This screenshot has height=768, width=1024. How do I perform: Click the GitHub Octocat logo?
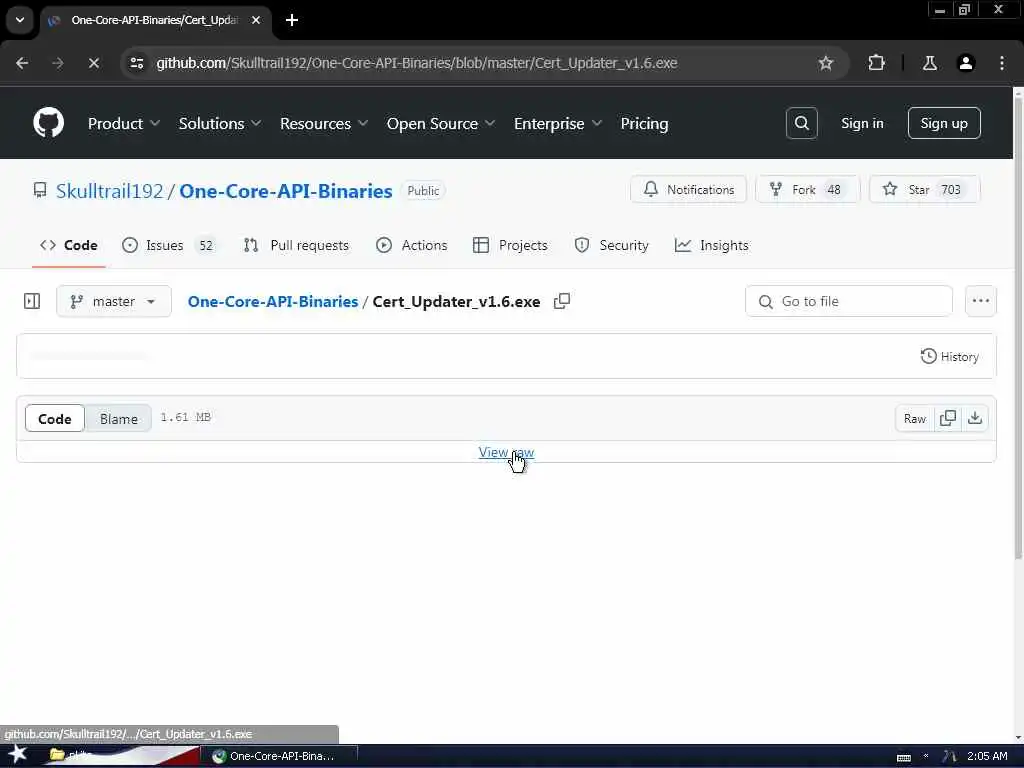(48, 123)
